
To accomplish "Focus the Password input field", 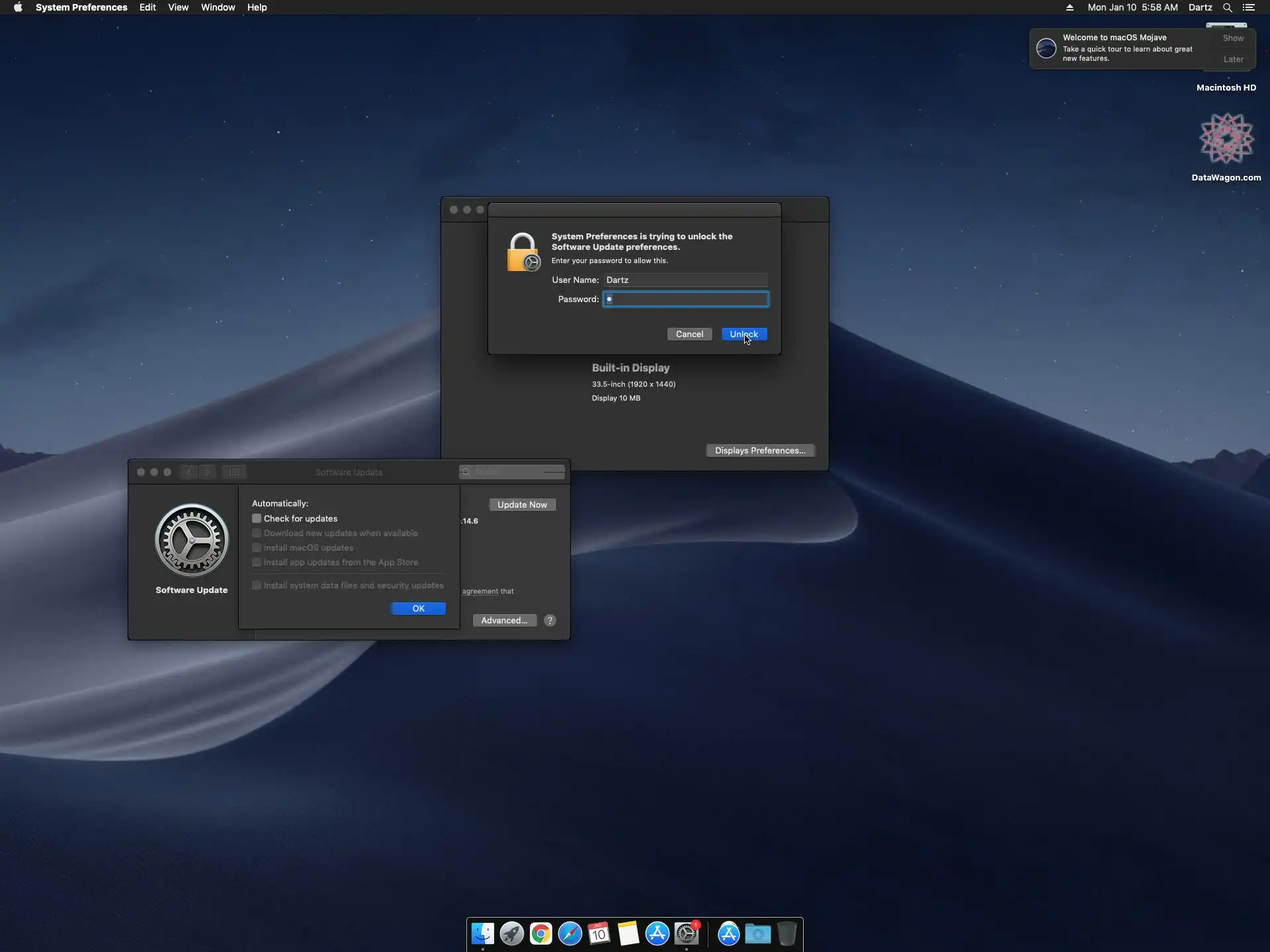I will tap(685, 299).
